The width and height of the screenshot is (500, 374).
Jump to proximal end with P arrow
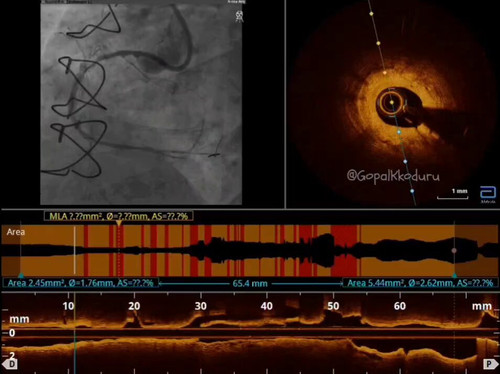490,364
